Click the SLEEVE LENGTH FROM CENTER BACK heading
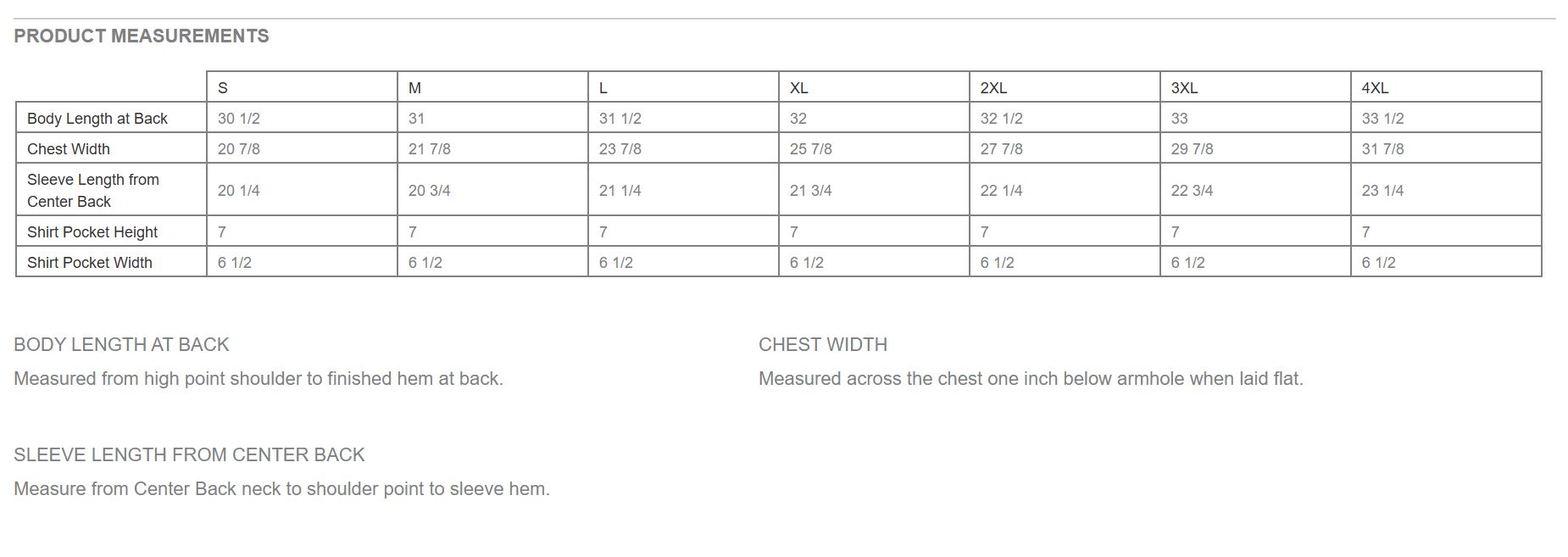The image size is (1568, 557). [189, 454]
